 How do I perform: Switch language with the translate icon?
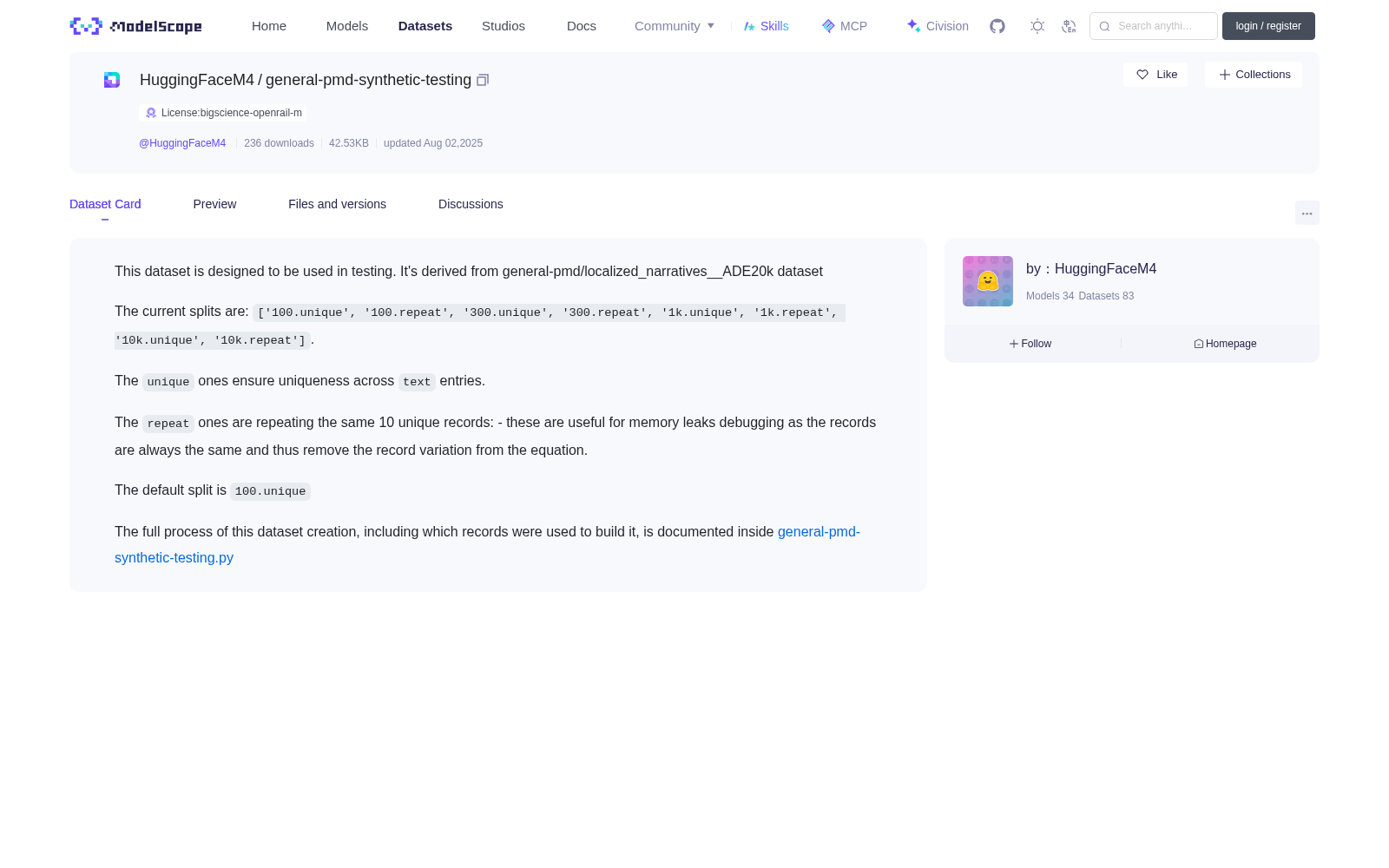(x=1069, y=26)
